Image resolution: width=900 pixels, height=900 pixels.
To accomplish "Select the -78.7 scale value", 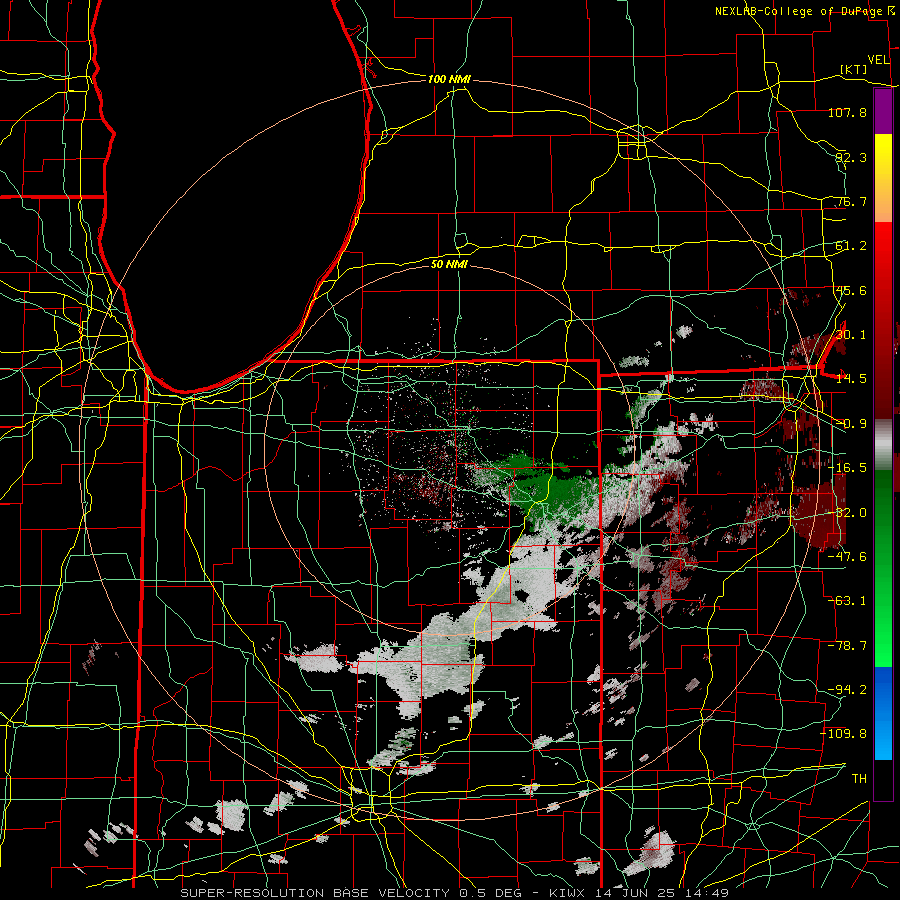I will coord(847,646).
